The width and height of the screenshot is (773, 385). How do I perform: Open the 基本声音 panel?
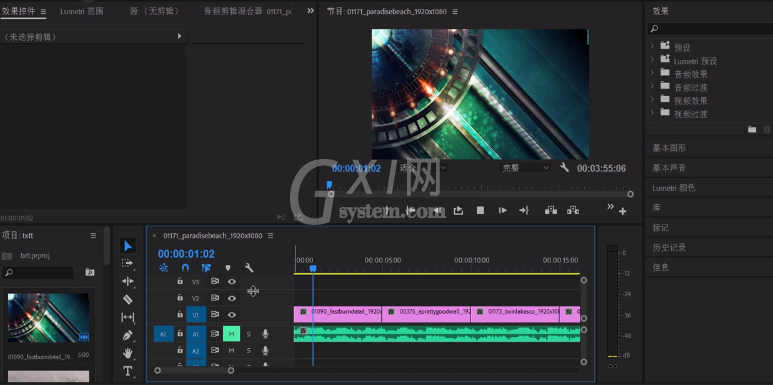click(669, 168)
